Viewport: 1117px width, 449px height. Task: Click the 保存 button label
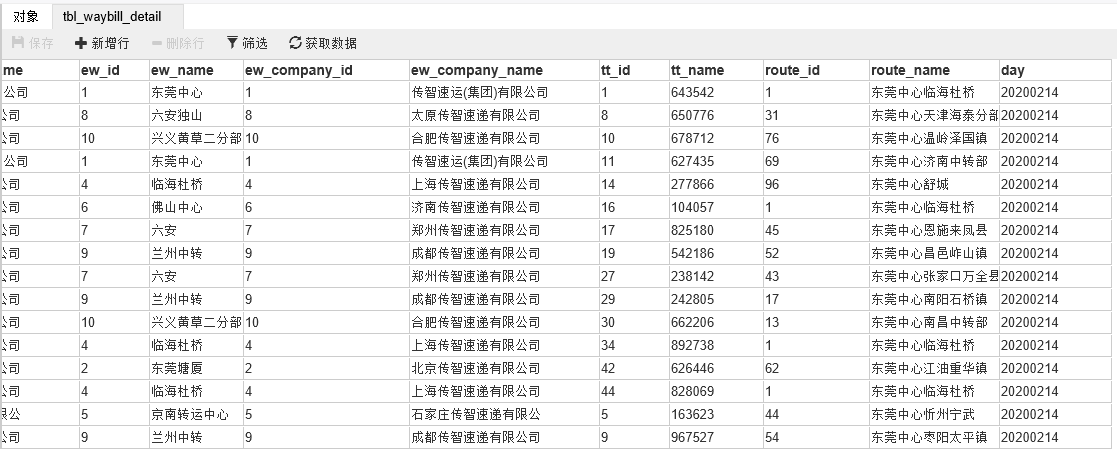(41, 43)
